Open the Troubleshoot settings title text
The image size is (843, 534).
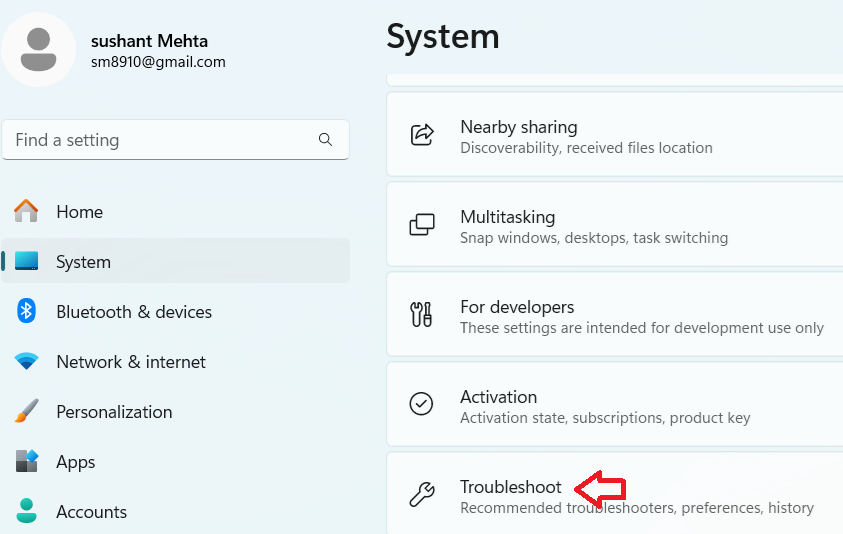510,487
